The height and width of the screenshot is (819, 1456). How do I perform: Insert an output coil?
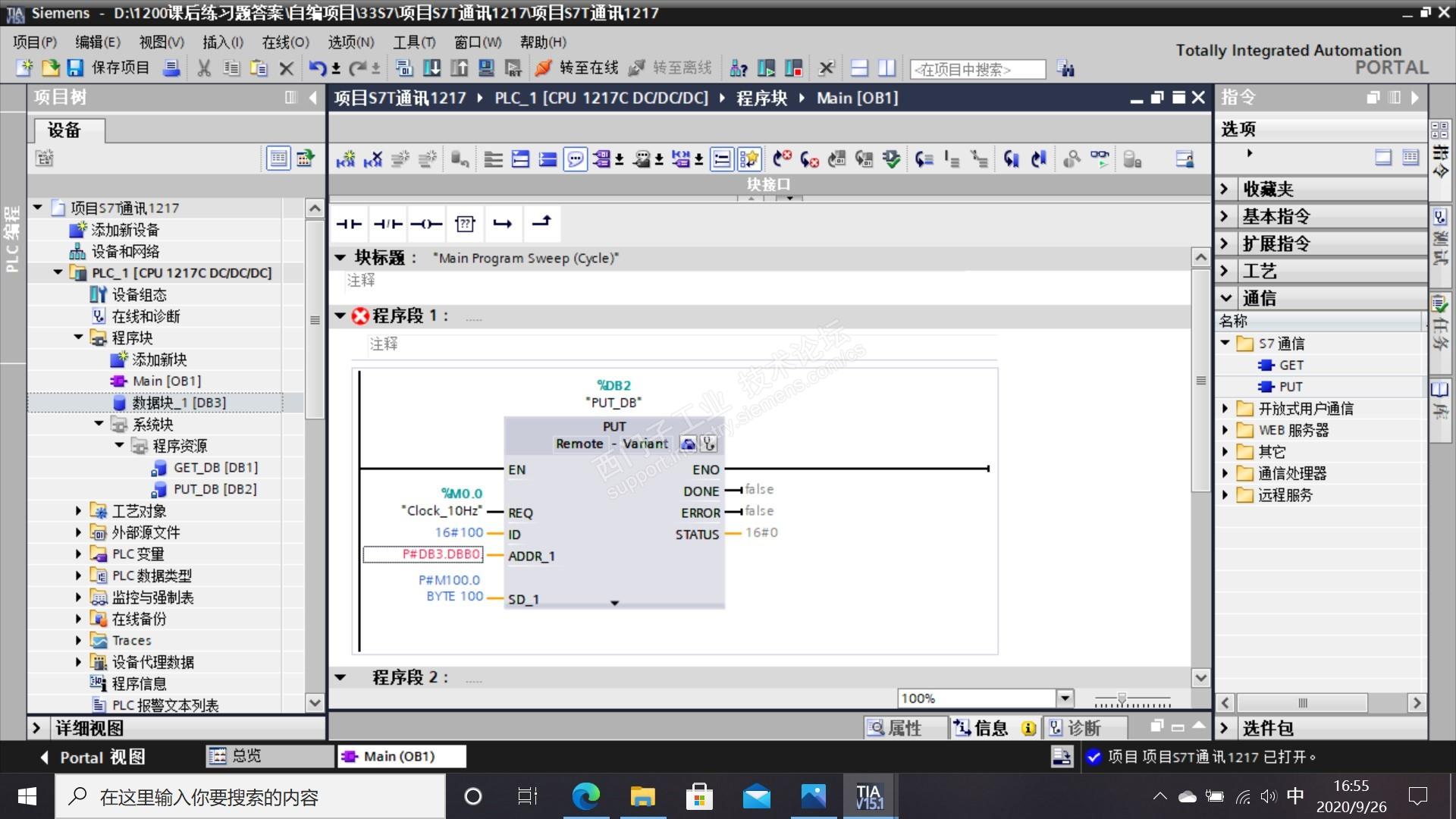[426, 224]
